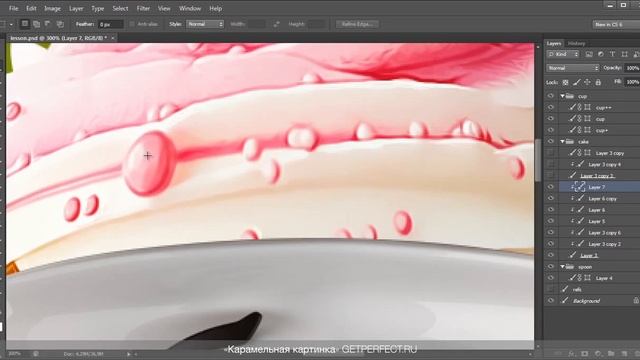Viewport: 640px width, 360px height.
Task: Create new layer icon
Action: click(624, 353)
